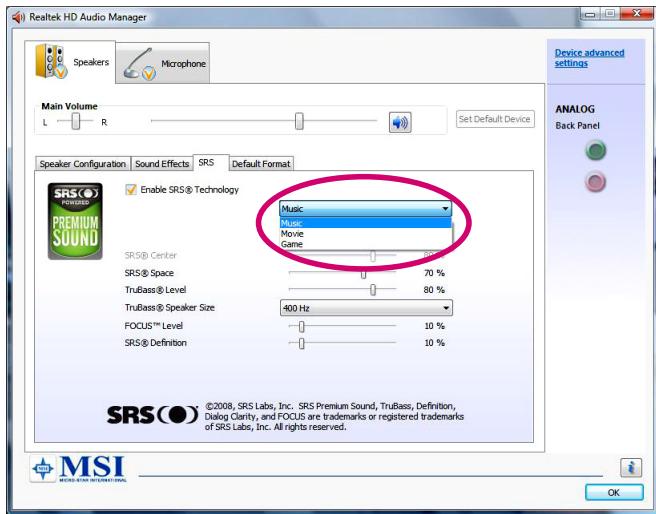This screenshot has height=514, width=656.
Task: Click the FOCUS Level 10 % value
Action: (434, 326)
